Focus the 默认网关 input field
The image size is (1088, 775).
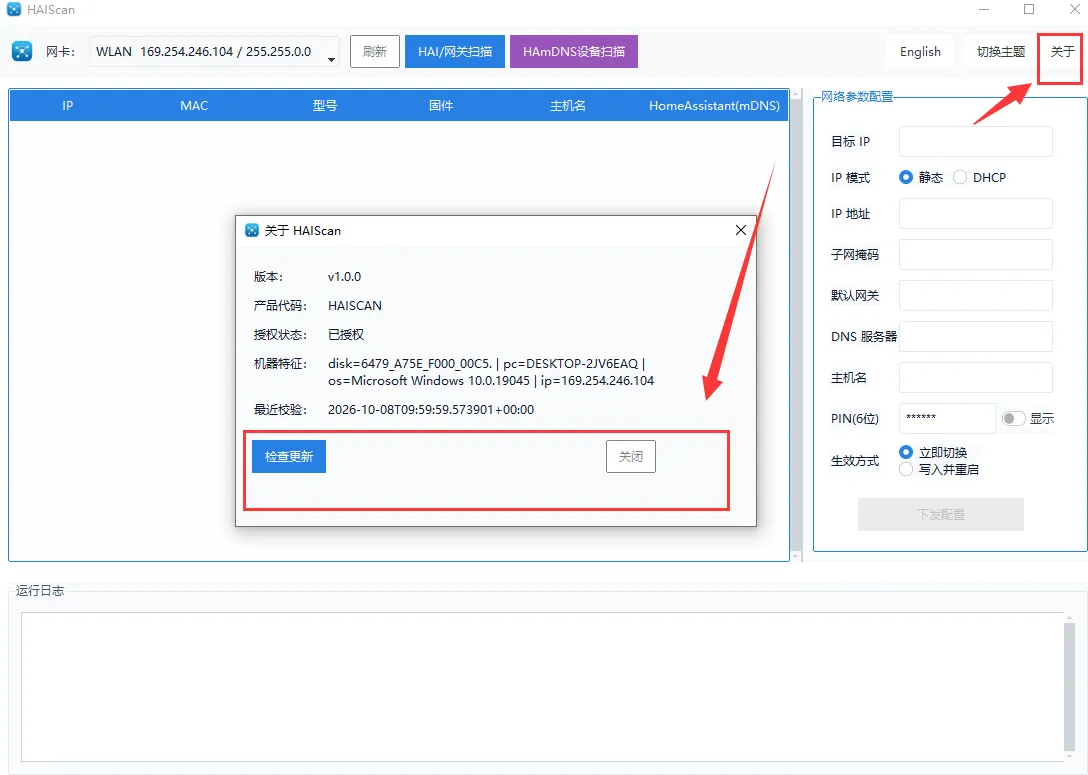tap(976, 296)
